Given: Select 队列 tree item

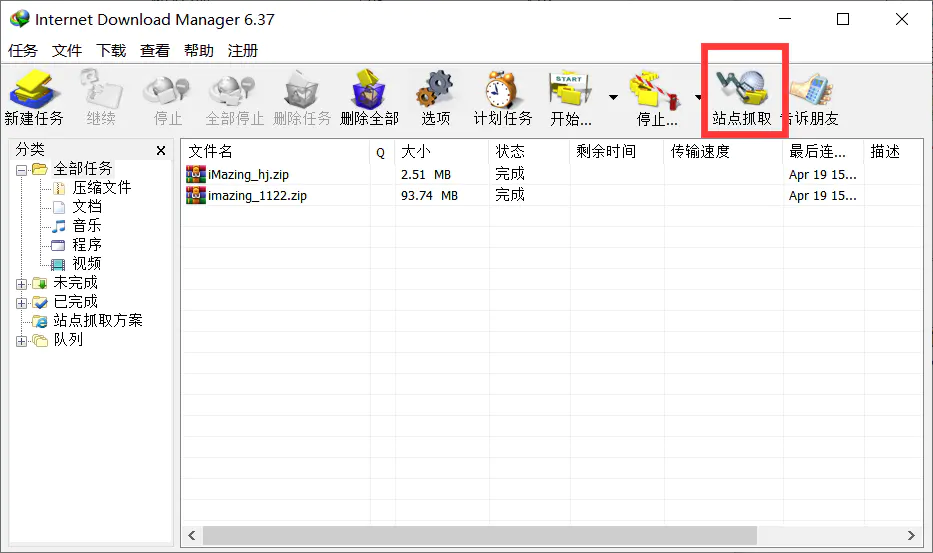Looking at the screenshot, I should pyautogui.click(x=68, y=339).
